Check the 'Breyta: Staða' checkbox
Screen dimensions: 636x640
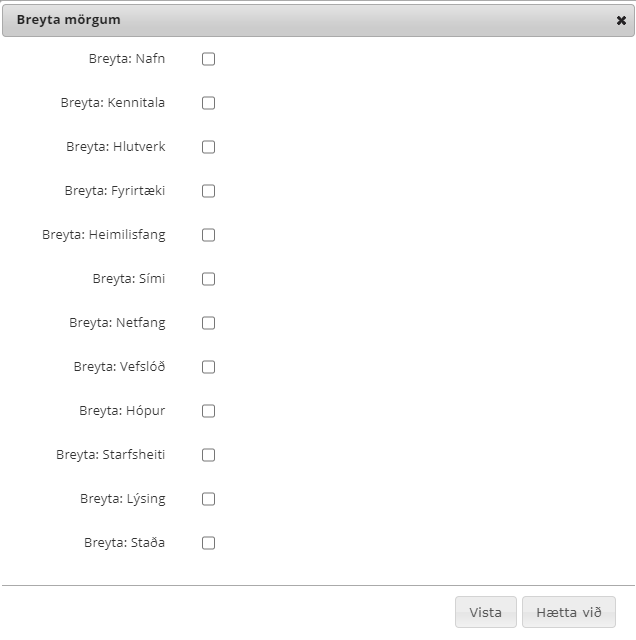pos(208,543)
